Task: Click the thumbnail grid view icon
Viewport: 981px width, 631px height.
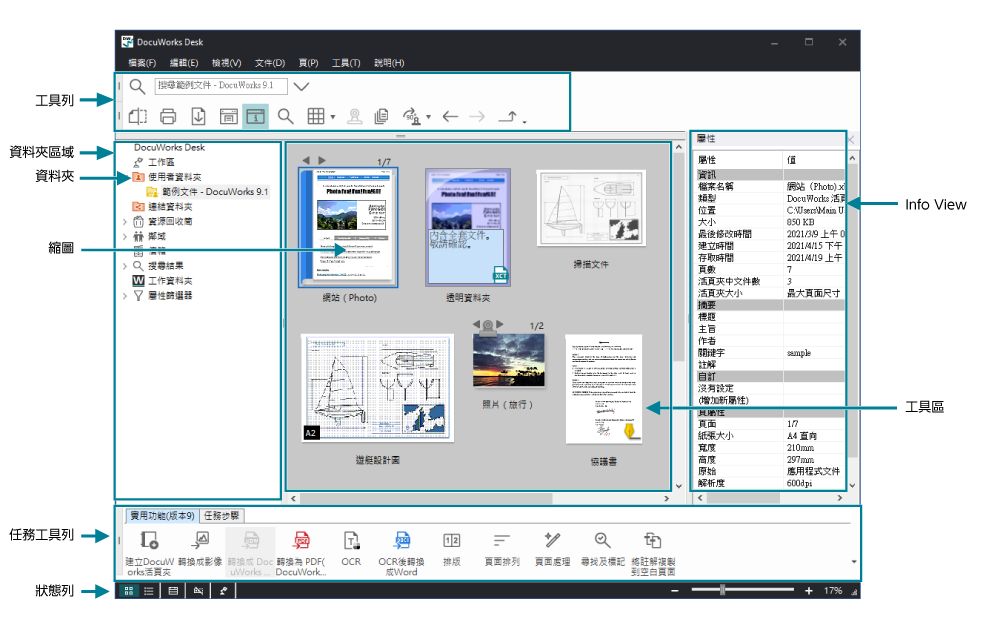Action: pyautogui.click(x=315, y=116)
